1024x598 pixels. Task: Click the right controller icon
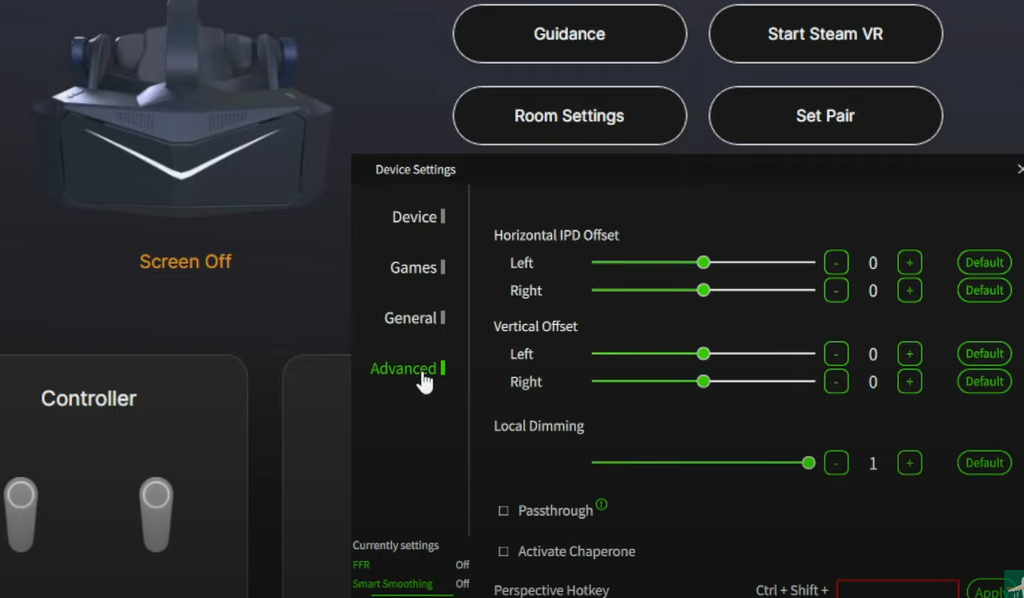(155, 512)
